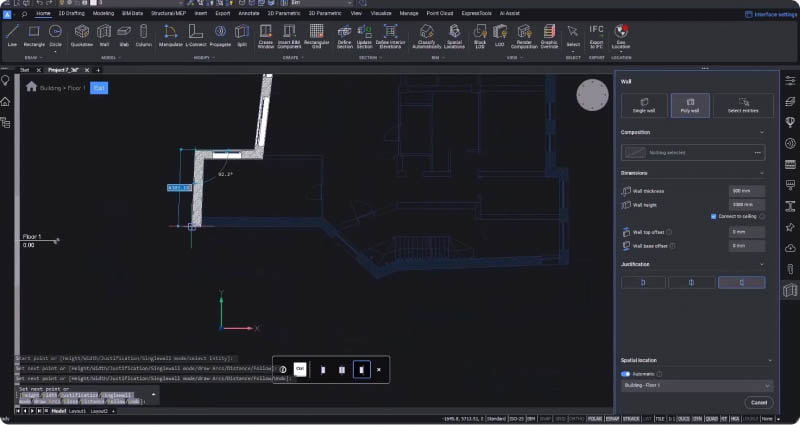Viewport: 800px width, 425px height.
Task: Toggle QUAD in status bar
Action: point(711,419)
